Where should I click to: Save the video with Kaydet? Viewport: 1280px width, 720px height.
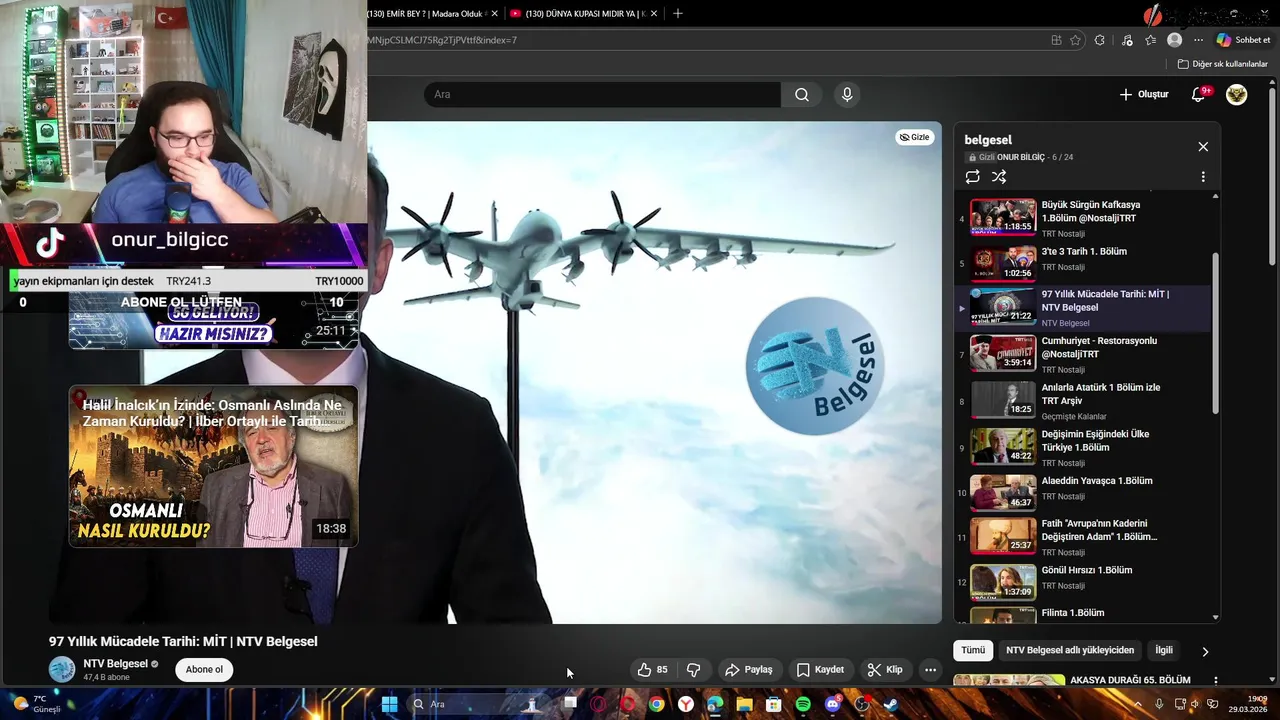tap(820, 670)
